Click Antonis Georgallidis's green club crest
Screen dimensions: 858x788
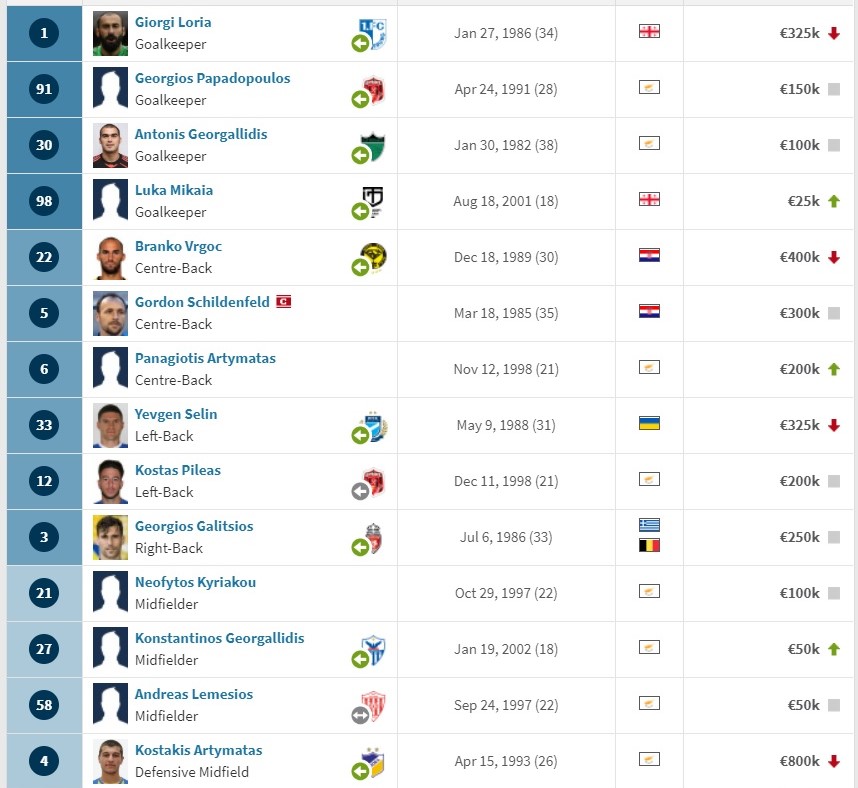point(373,146)
